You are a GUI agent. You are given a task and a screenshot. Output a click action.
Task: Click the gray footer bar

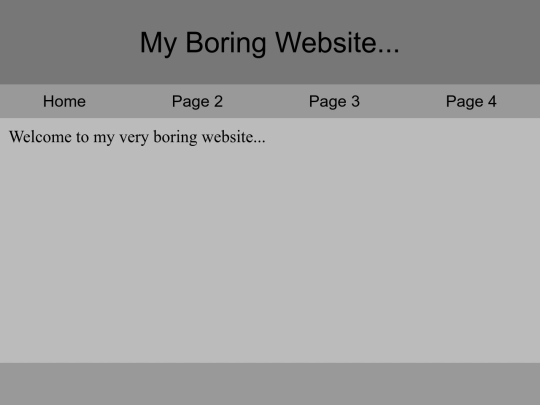(270, 384)
